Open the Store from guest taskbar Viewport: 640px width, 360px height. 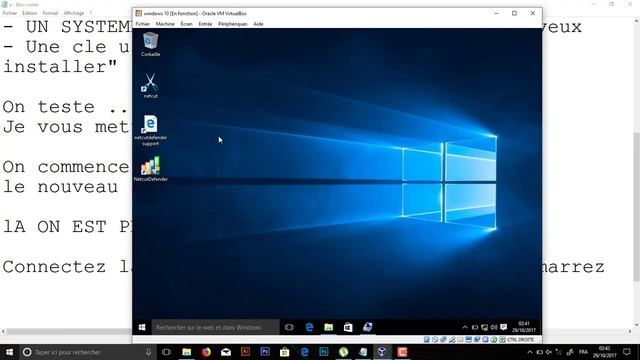pos(348,327)
